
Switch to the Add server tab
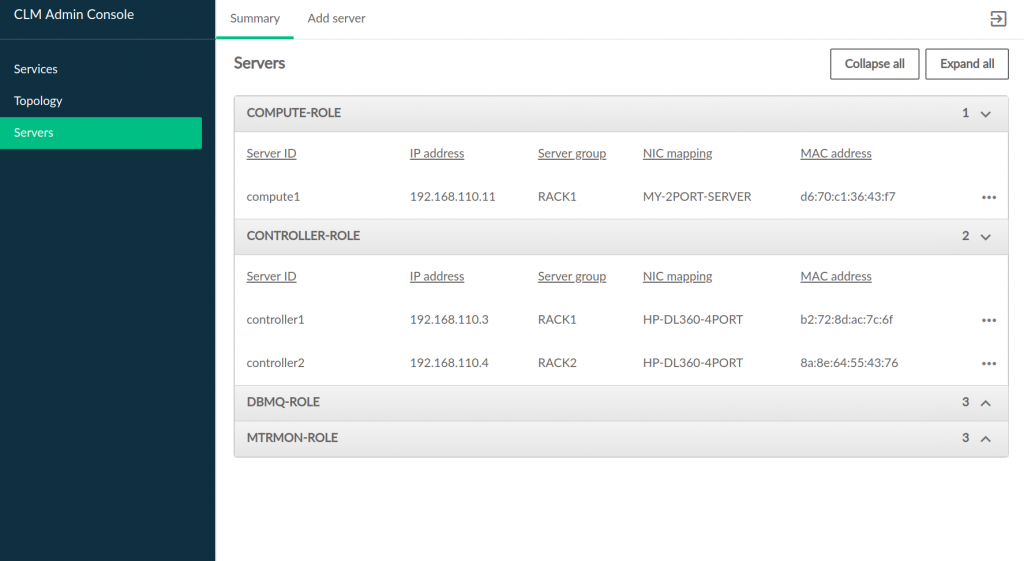(336, 19)
